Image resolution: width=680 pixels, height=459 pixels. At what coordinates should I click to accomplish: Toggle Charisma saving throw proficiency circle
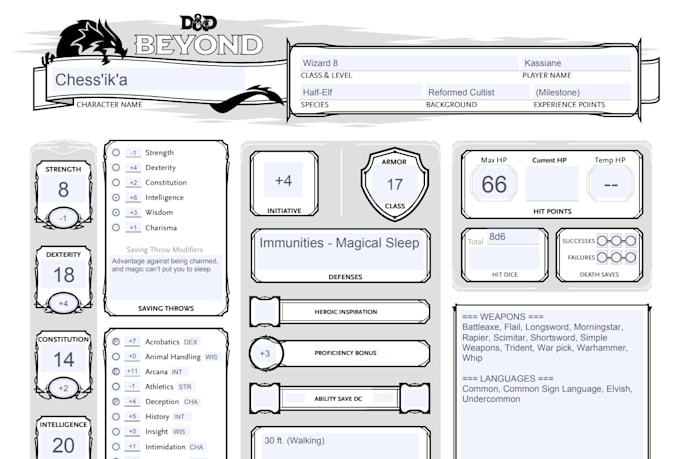[x=116, y=227]
